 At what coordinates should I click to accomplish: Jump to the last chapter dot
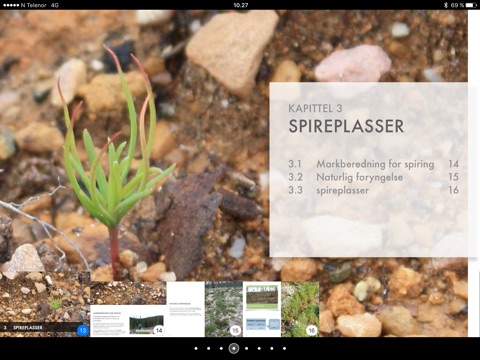284,349
